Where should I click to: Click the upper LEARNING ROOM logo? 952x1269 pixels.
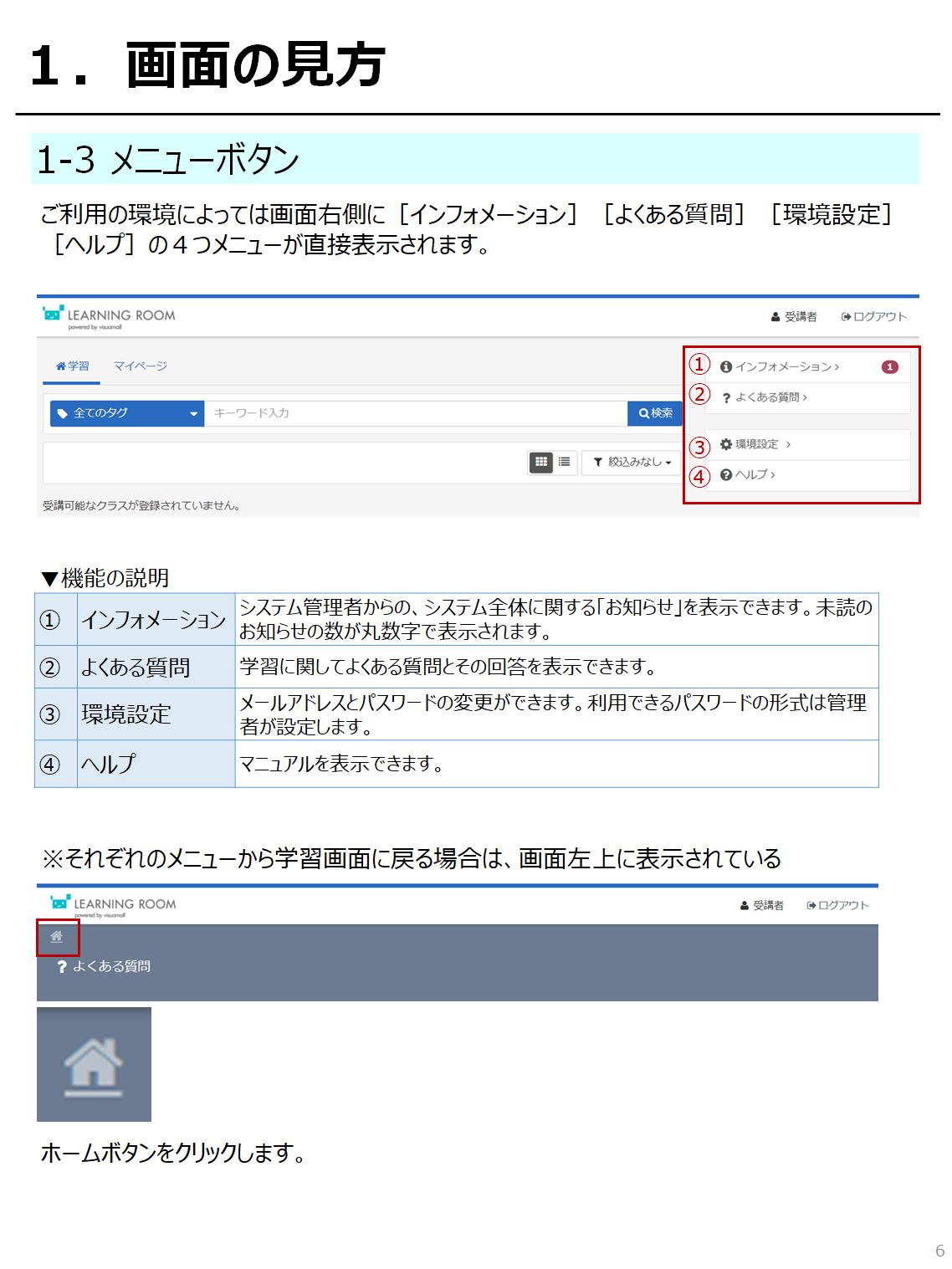pos(110,316)
